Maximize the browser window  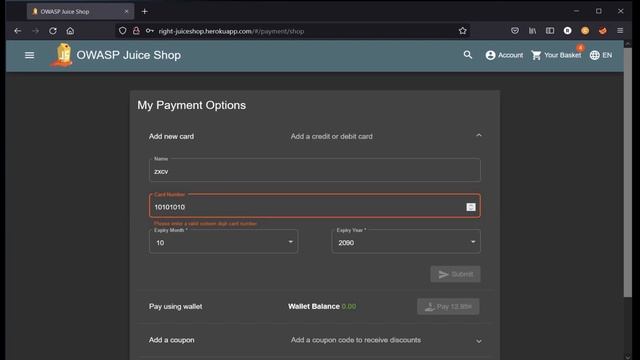click(598, 11)
